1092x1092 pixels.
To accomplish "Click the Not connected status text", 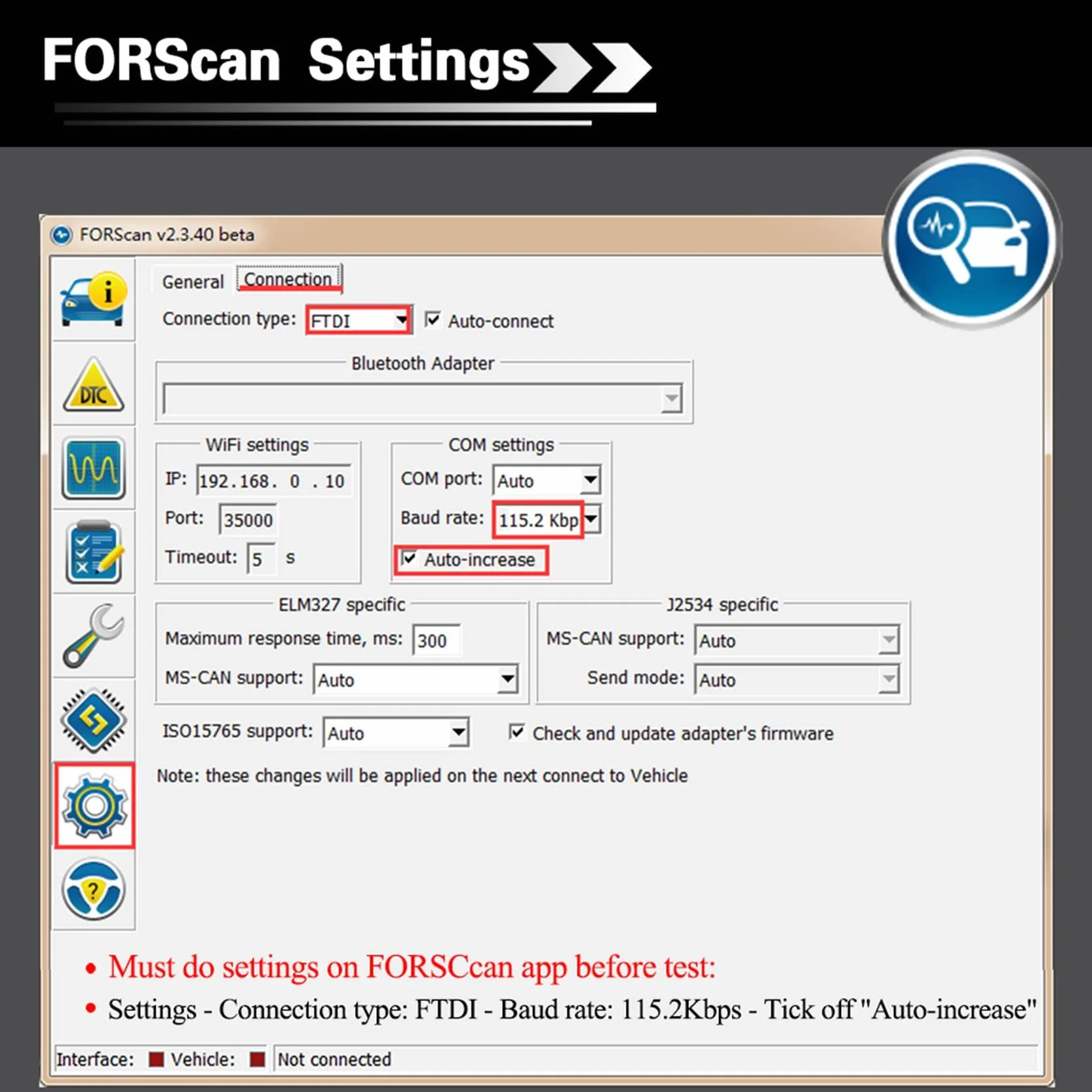I will pos(334,1059).
